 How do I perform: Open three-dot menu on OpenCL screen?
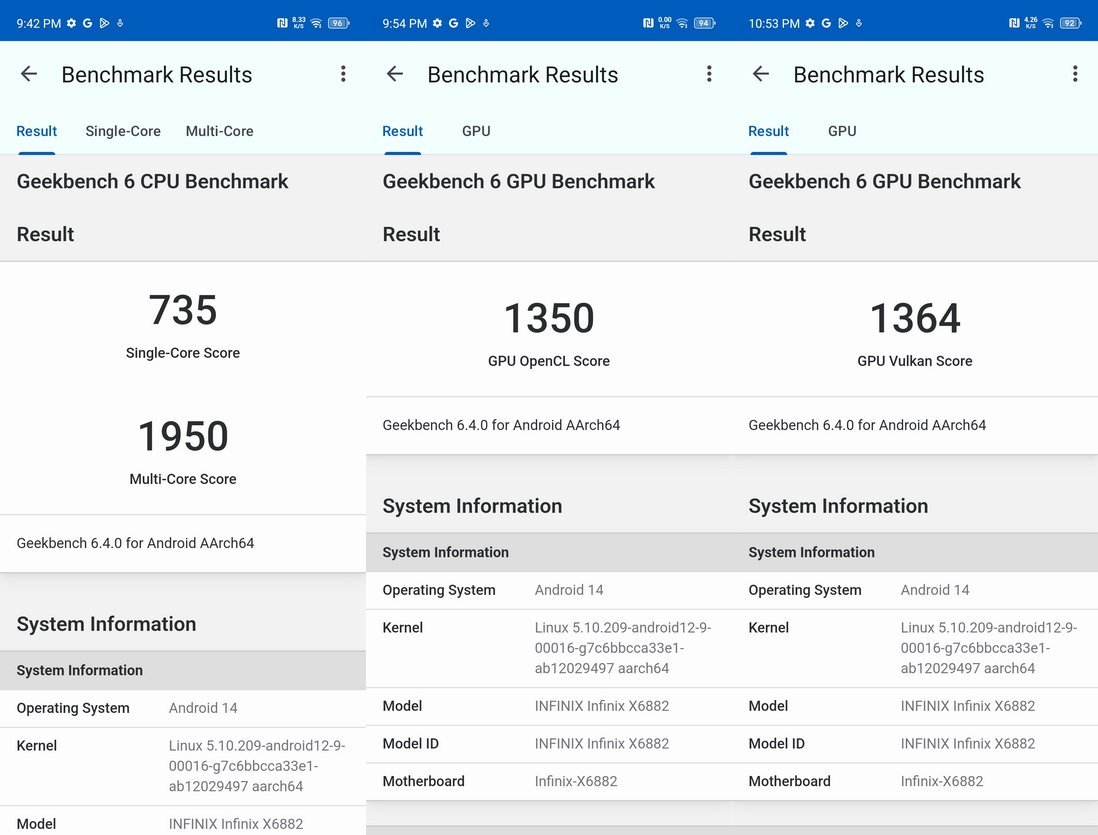coord(709,74)
